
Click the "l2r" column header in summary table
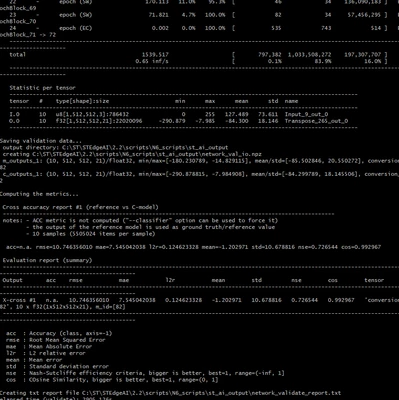coord(170,280)
